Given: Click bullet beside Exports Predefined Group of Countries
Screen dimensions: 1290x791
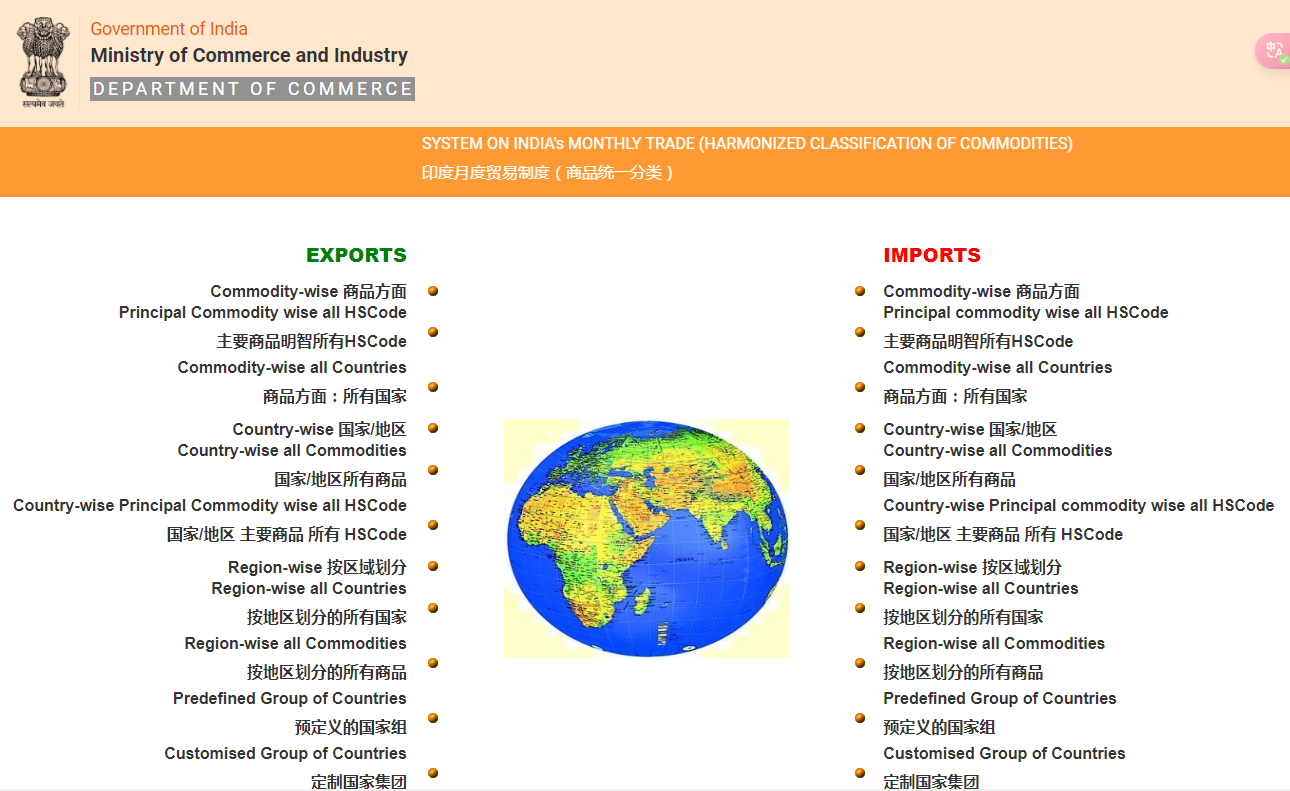Looking at the screenshot, I should (433, 718).
